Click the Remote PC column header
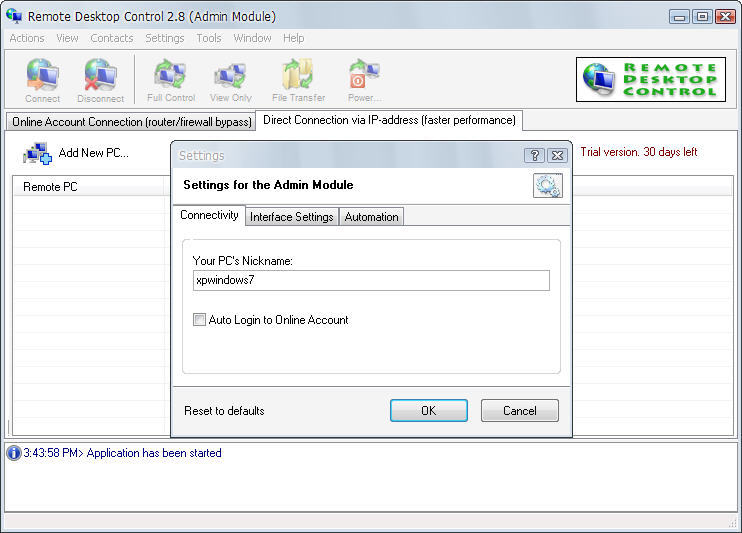This screenshot has width=742, height=533. coord(90,187)
